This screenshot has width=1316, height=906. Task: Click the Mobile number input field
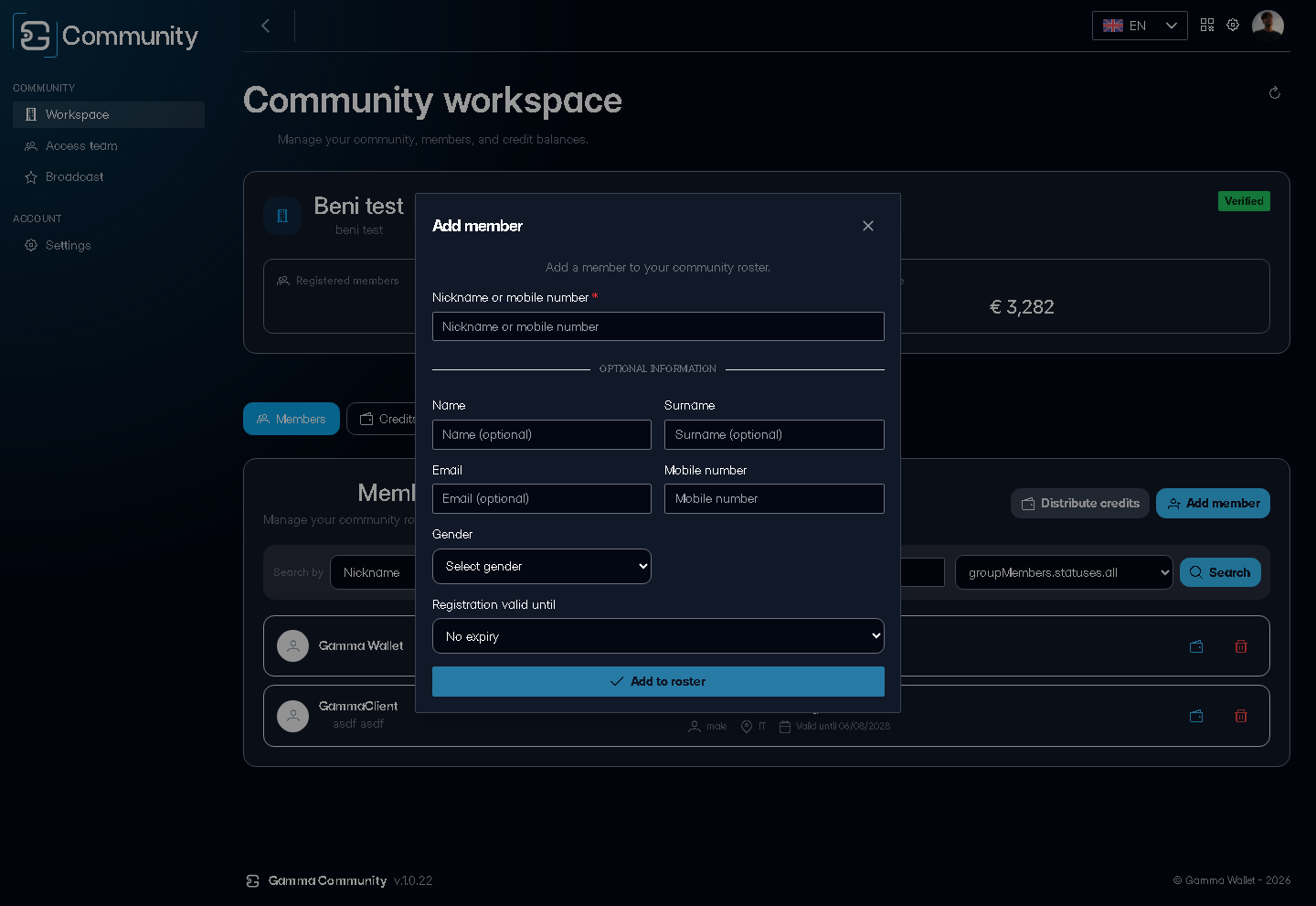click(774, 498)
